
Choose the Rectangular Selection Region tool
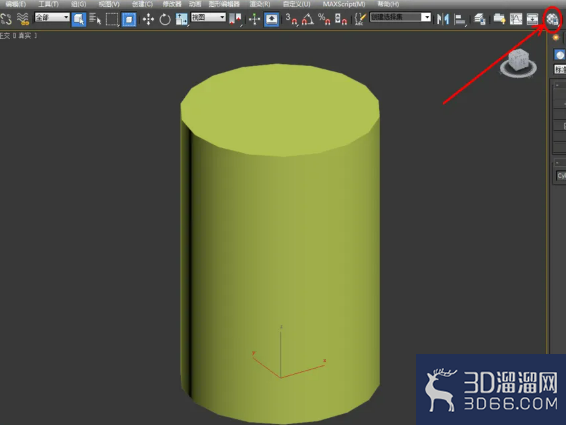coord(112,19)
